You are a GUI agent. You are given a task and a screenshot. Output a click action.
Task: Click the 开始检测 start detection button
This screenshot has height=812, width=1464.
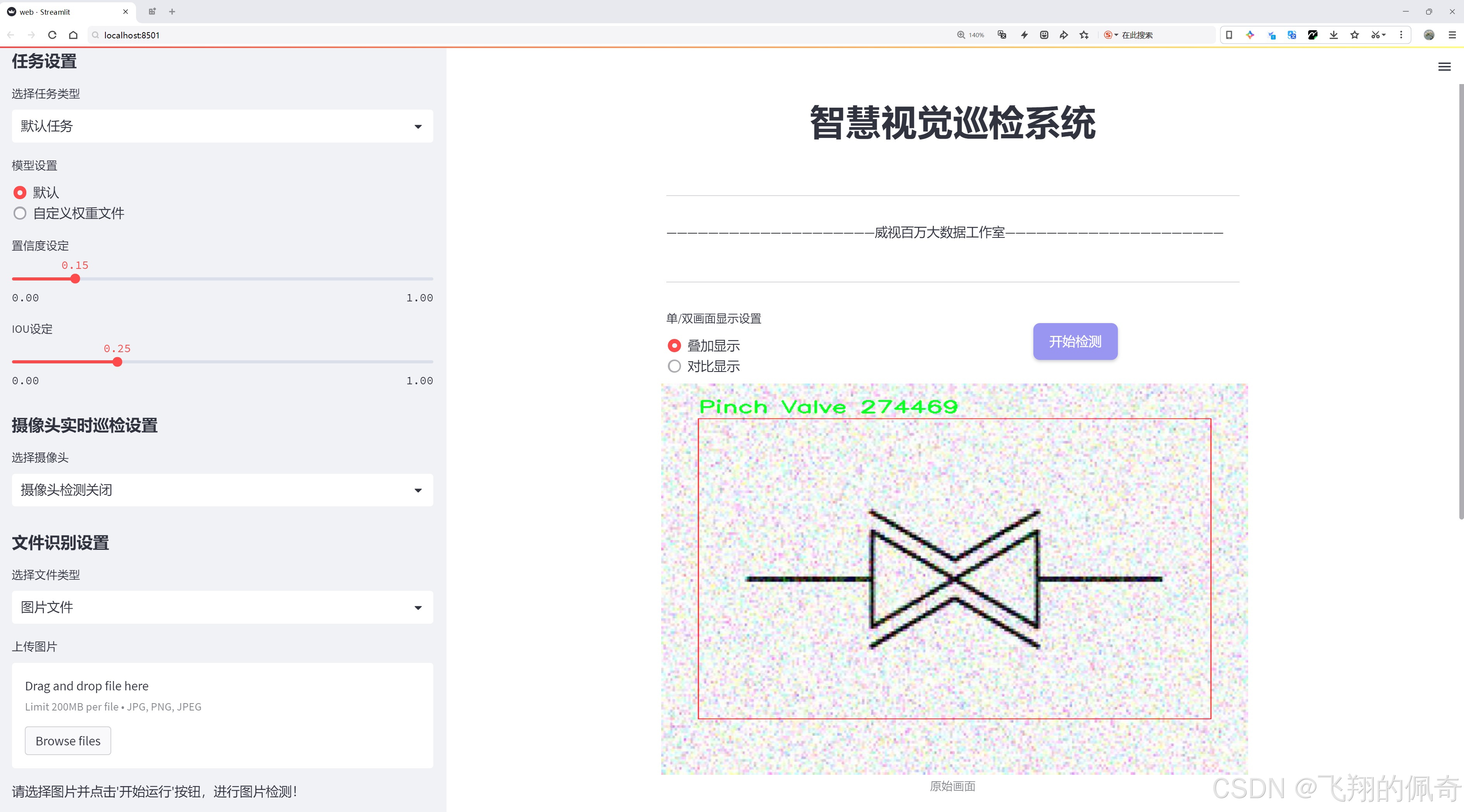click(1075, 342)
